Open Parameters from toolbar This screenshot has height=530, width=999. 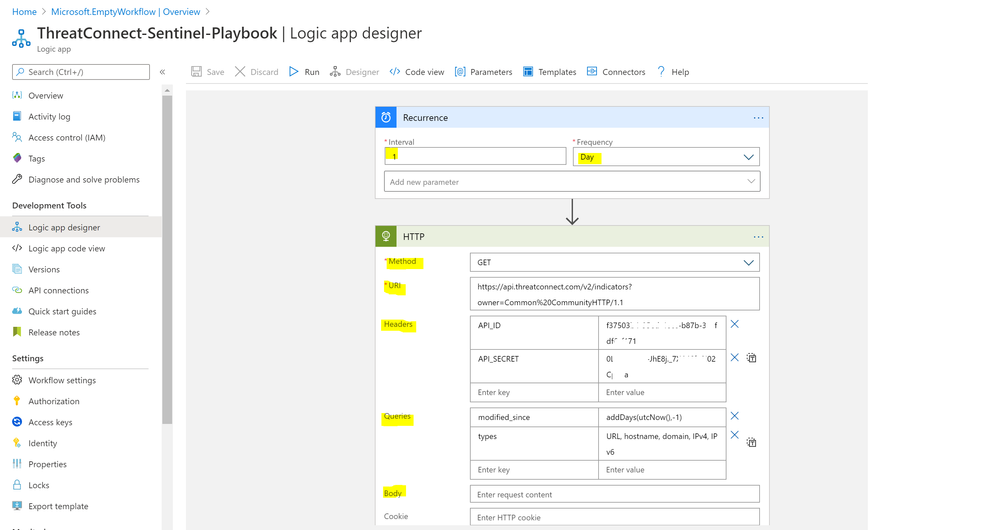483,72
